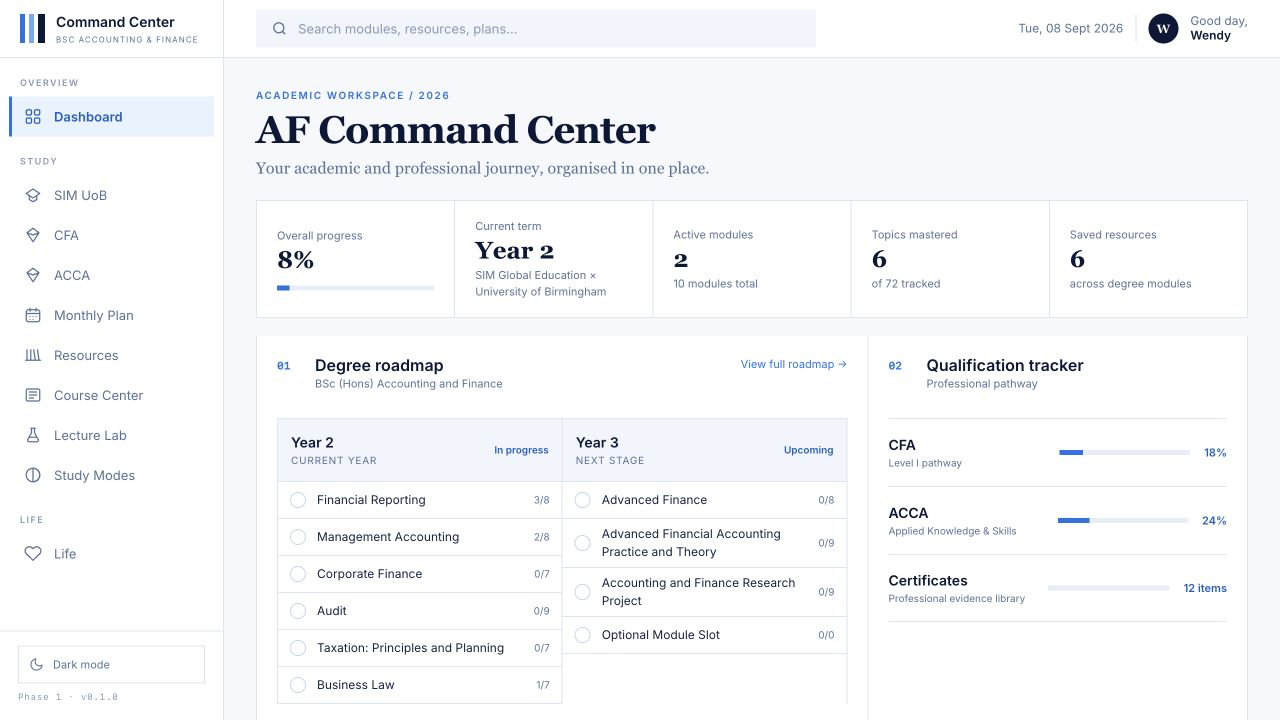The height and width of the screenshot is (720, 1280).
Task: Go to the Monthly Plan page
Action: click(x=112, y=315)
